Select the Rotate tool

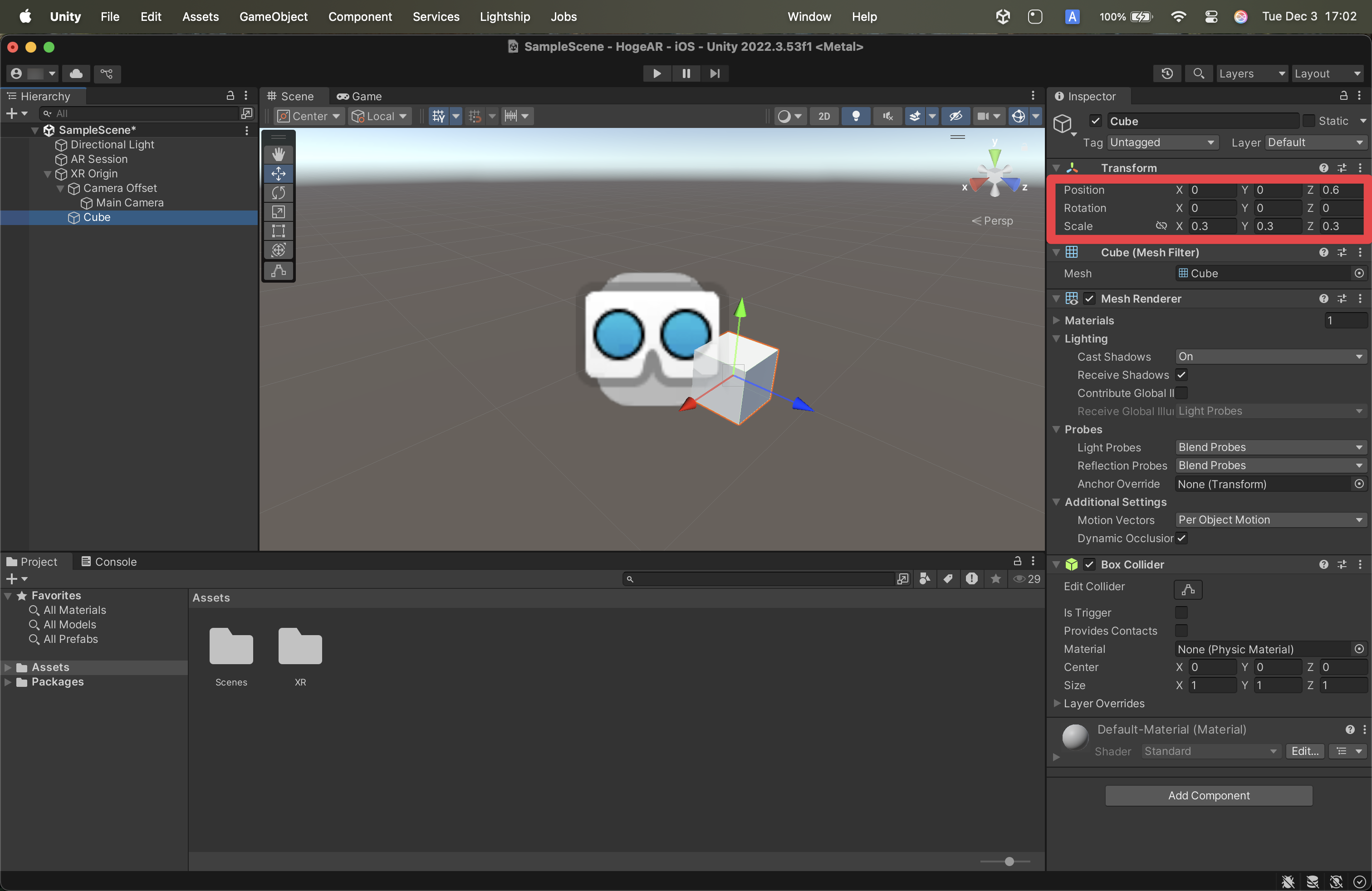pyautogui.click(x=279, y=192)
